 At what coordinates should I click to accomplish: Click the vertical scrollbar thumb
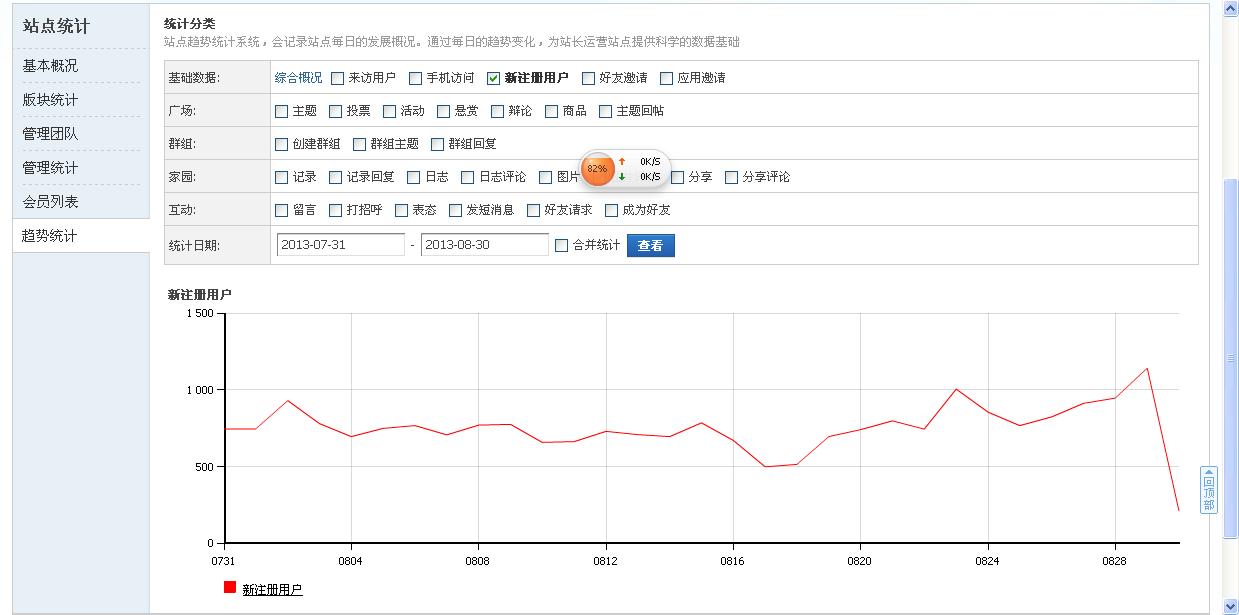click(1230, 358)
